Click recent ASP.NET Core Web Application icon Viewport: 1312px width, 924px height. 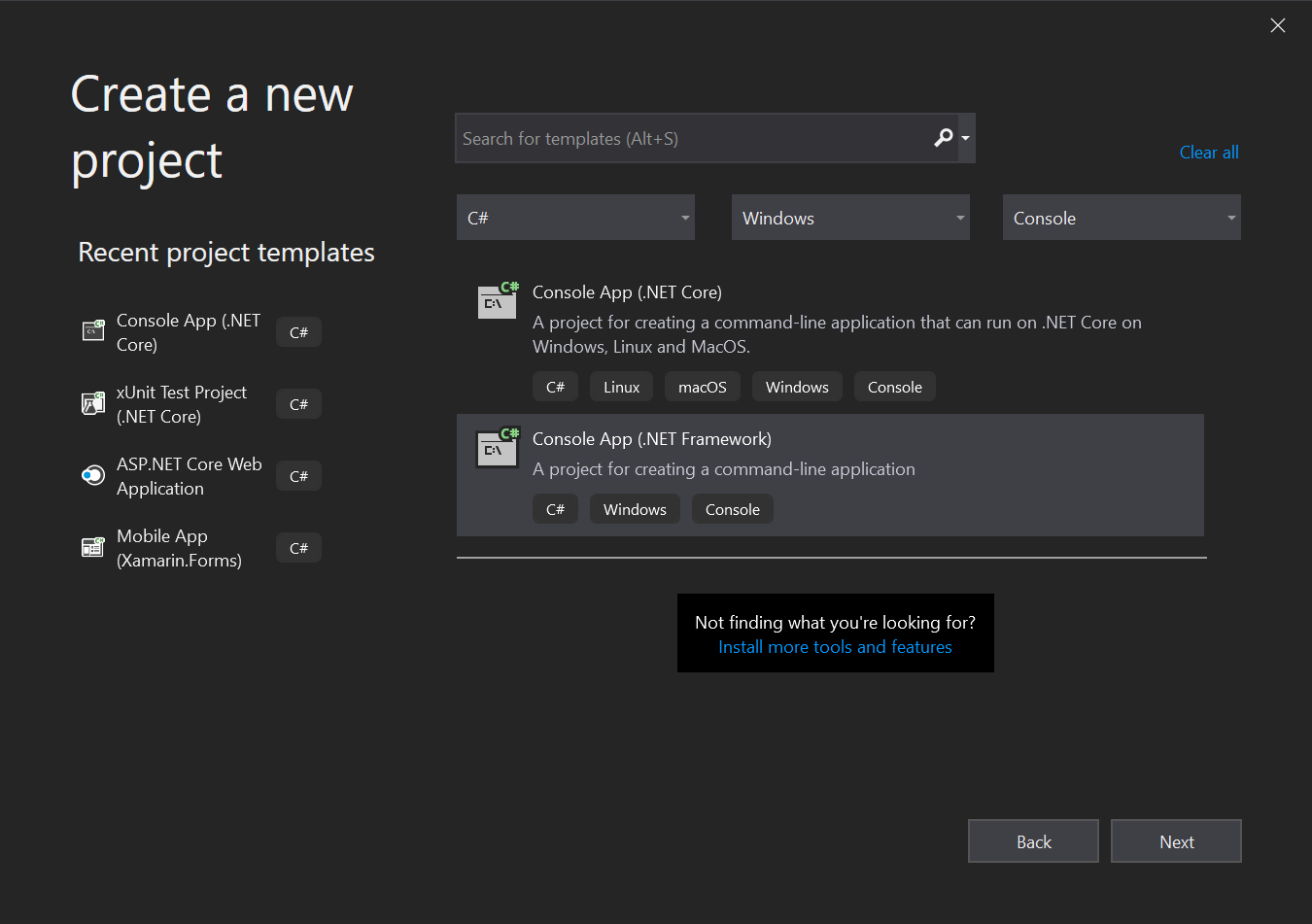point(92,475)
